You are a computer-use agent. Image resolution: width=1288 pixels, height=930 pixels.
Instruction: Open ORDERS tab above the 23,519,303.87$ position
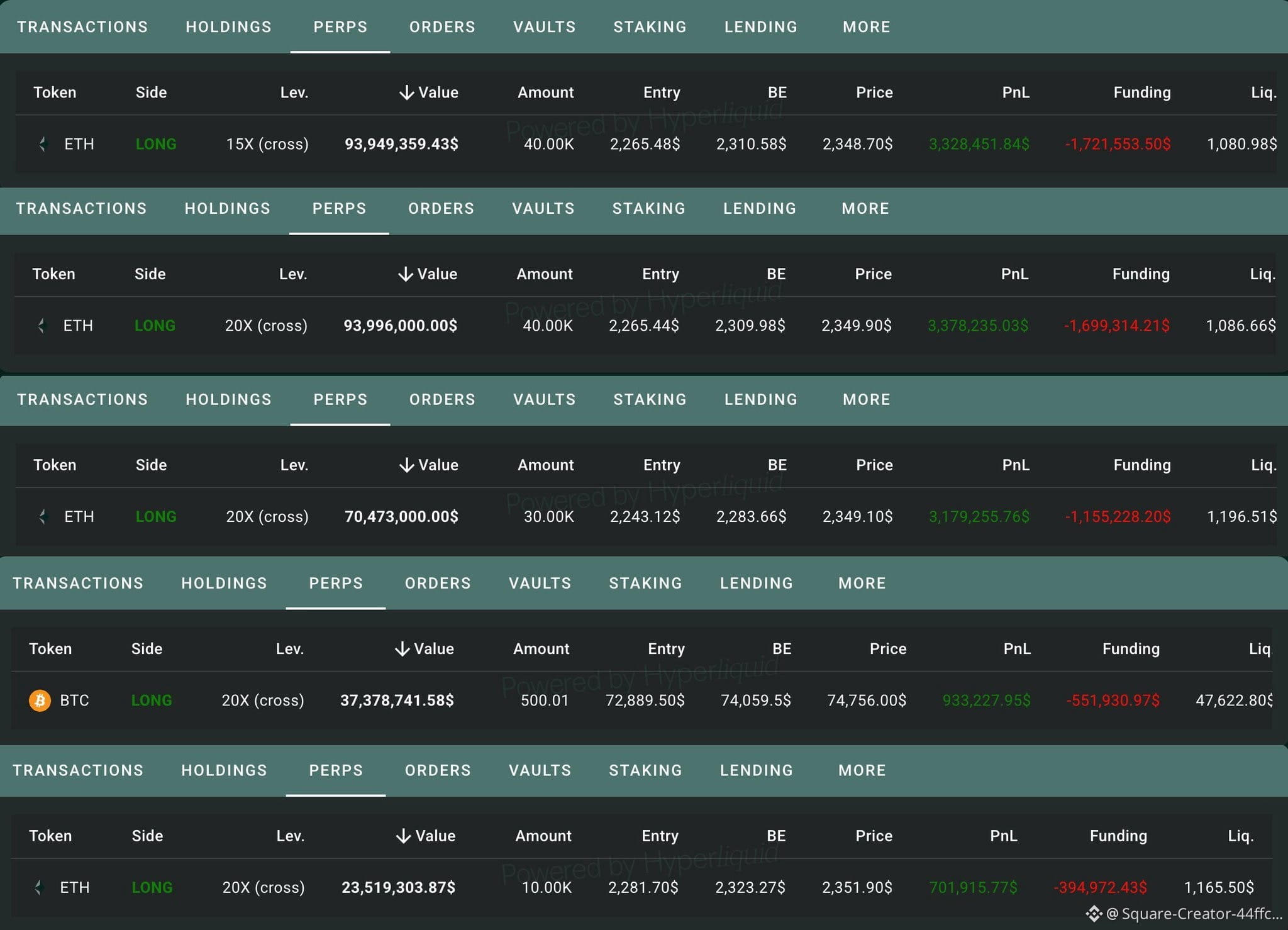(438, 770)
